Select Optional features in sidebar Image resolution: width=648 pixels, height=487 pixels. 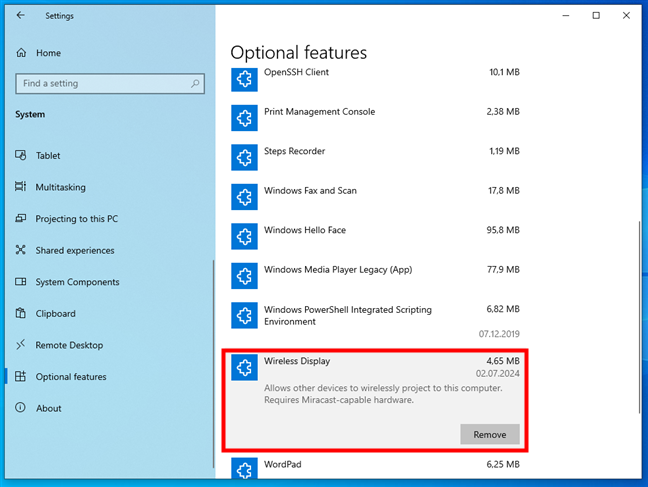click(x=71, y=377)
